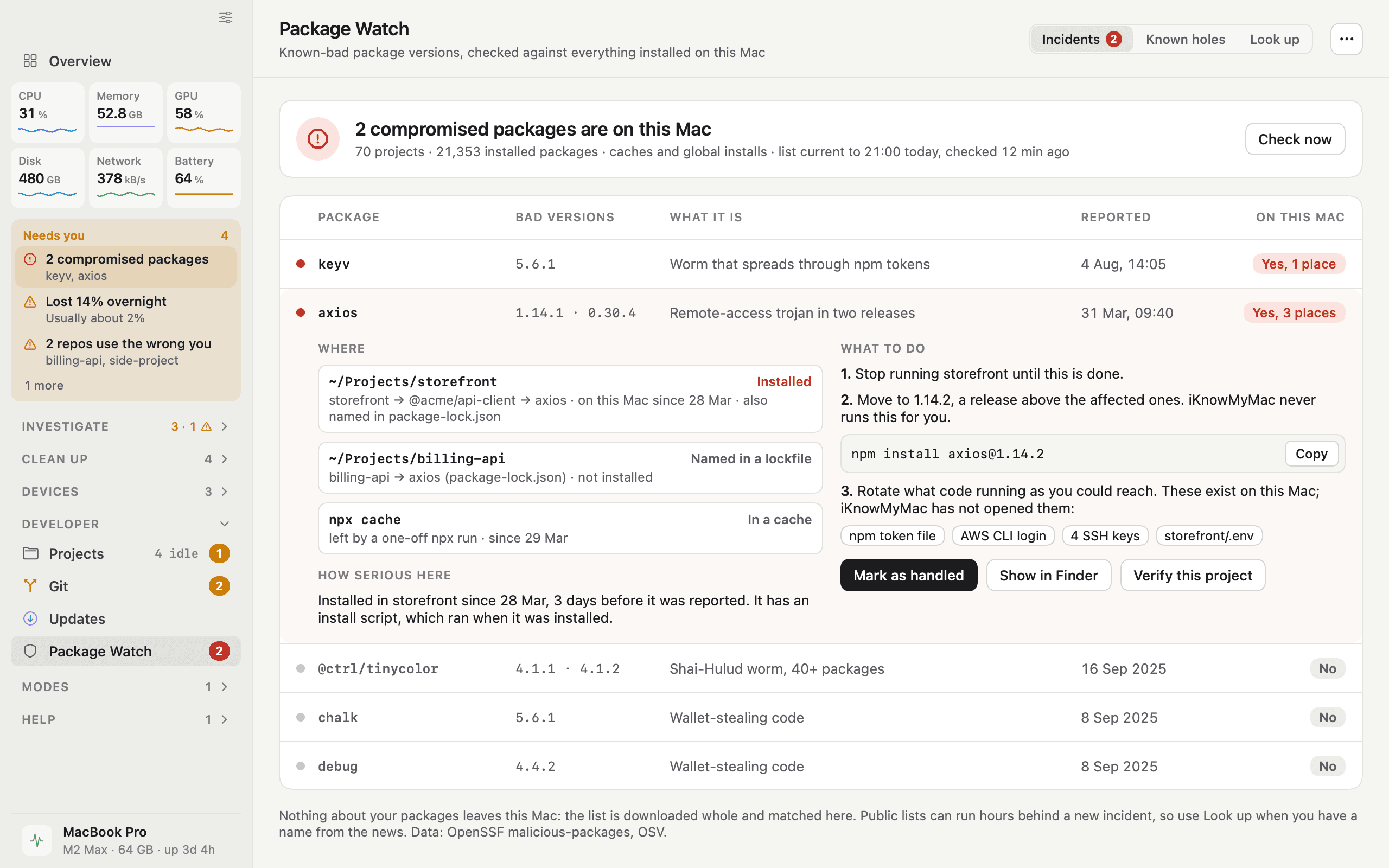This screenshot has width=1389, height=868.
Task: Switch to the Known holes tab
Action: click(x=1185, y=39)
